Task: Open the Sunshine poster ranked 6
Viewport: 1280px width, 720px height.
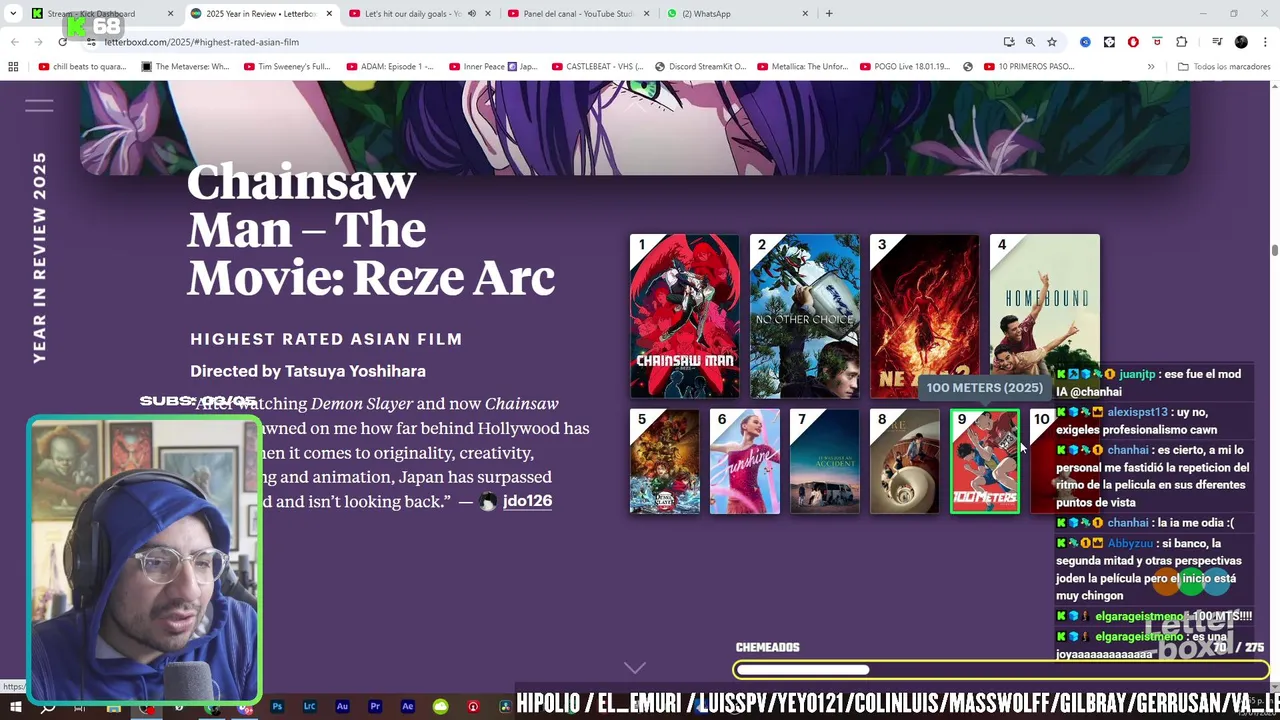Action: point(745,461)
